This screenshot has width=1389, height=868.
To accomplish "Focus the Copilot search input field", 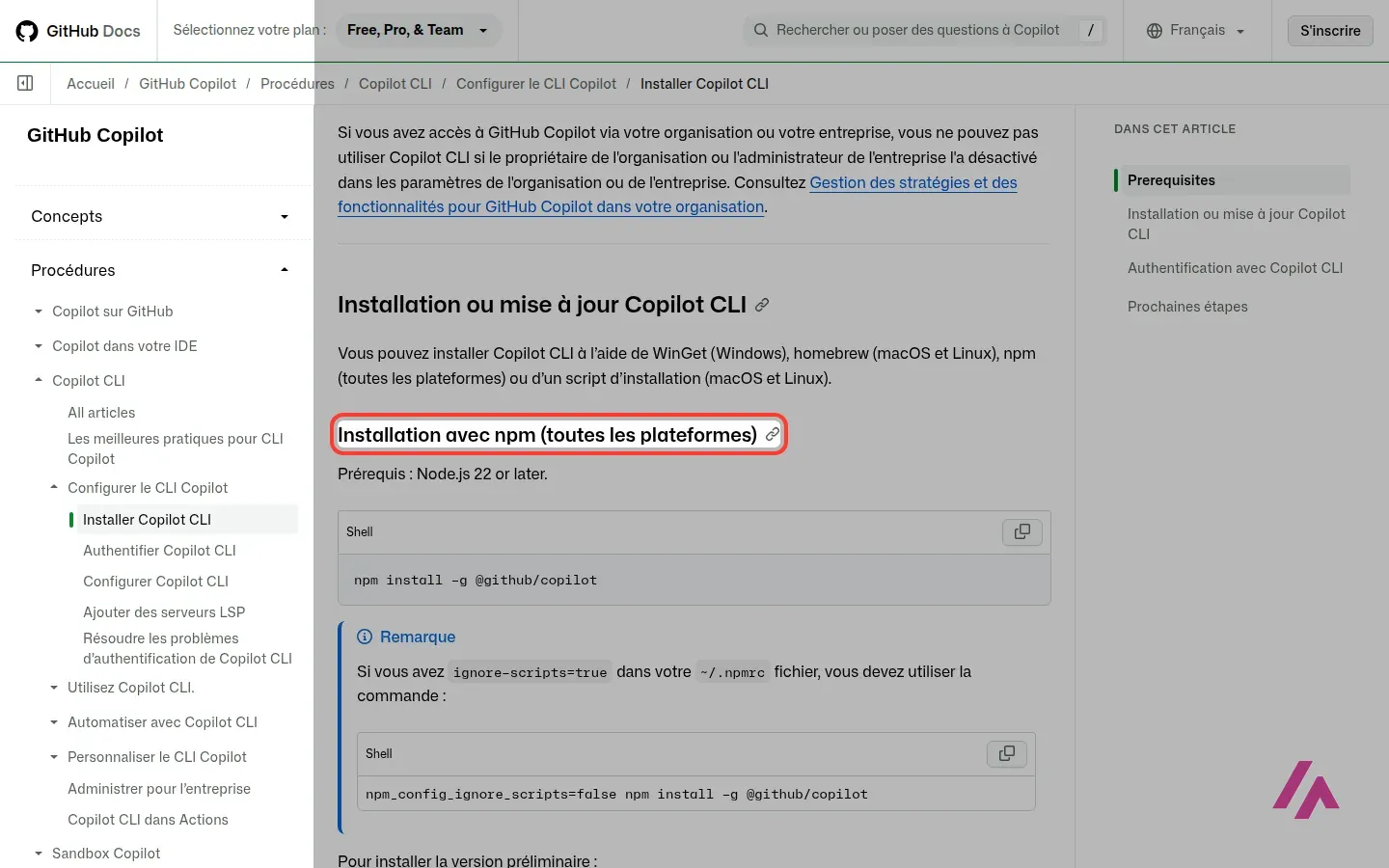I will [925, 31].
